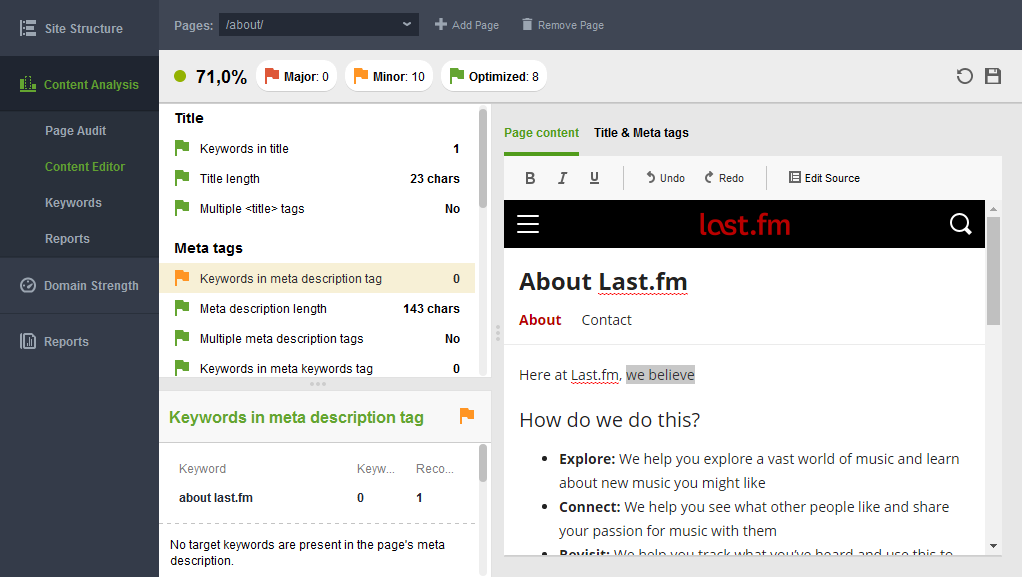Click the vertical panel splitter handle
Viewport: 1022px width, 577px height.
pyautogui.click(x=497, y=333)
